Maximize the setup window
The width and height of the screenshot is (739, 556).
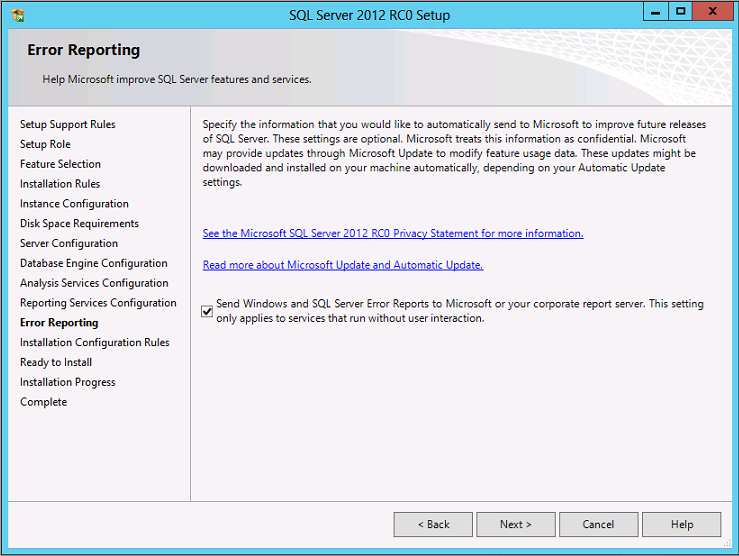coord(681,12)
